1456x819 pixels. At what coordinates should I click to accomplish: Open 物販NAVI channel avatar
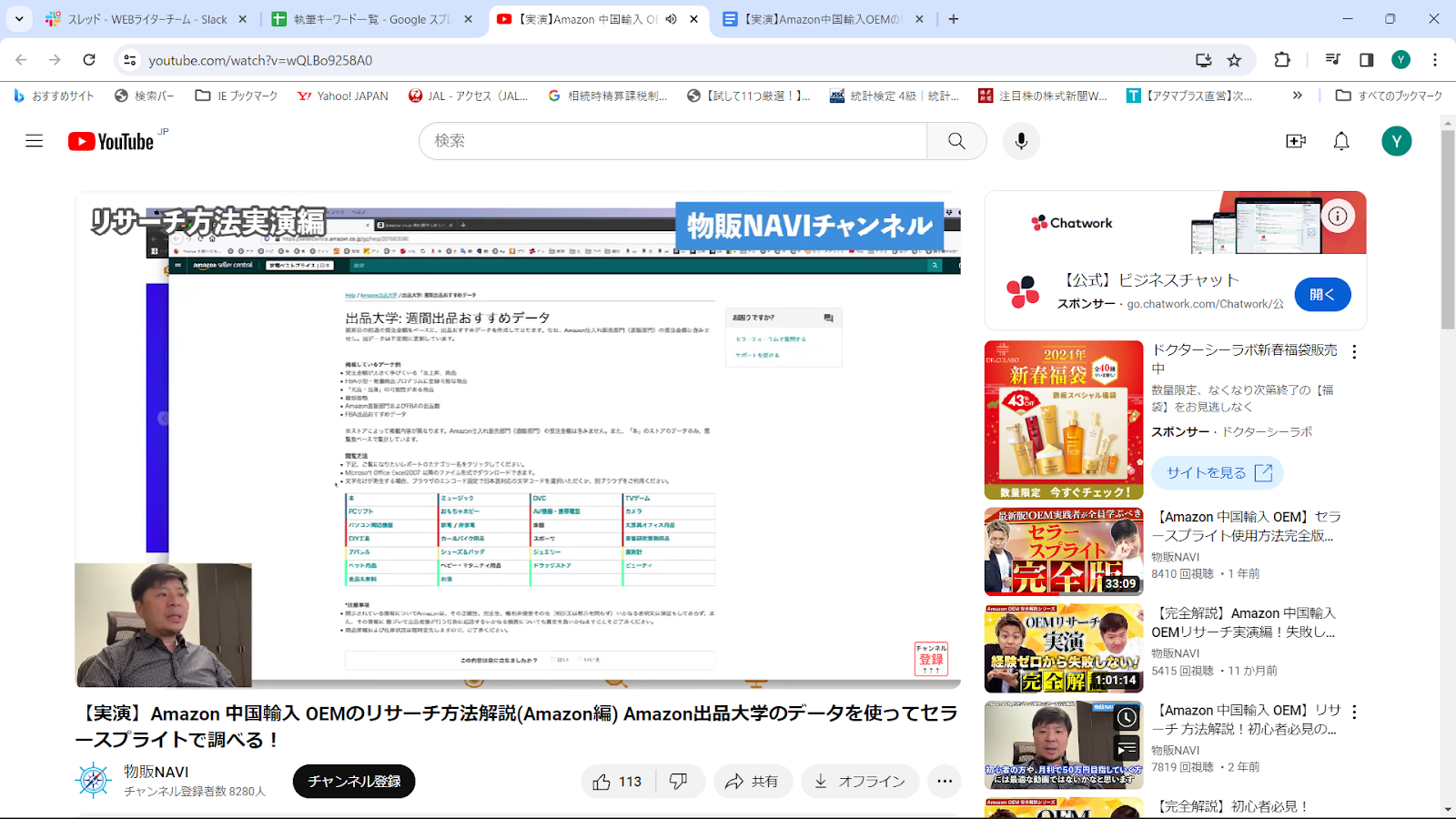(x=93, y=781)
